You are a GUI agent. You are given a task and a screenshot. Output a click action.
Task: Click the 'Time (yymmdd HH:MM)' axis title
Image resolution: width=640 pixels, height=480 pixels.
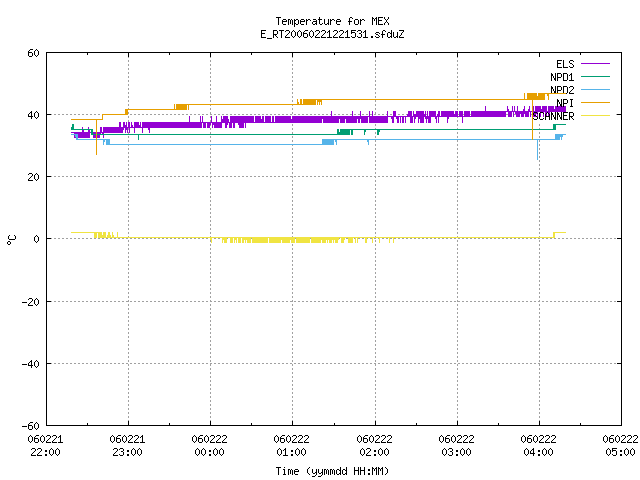click(x=332, y=471)
